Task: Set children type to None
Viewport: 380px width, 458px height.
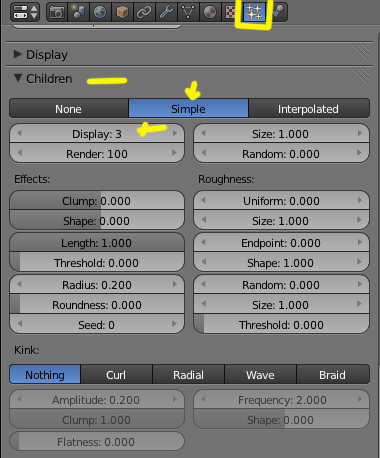Action: [x=69, y=109]
